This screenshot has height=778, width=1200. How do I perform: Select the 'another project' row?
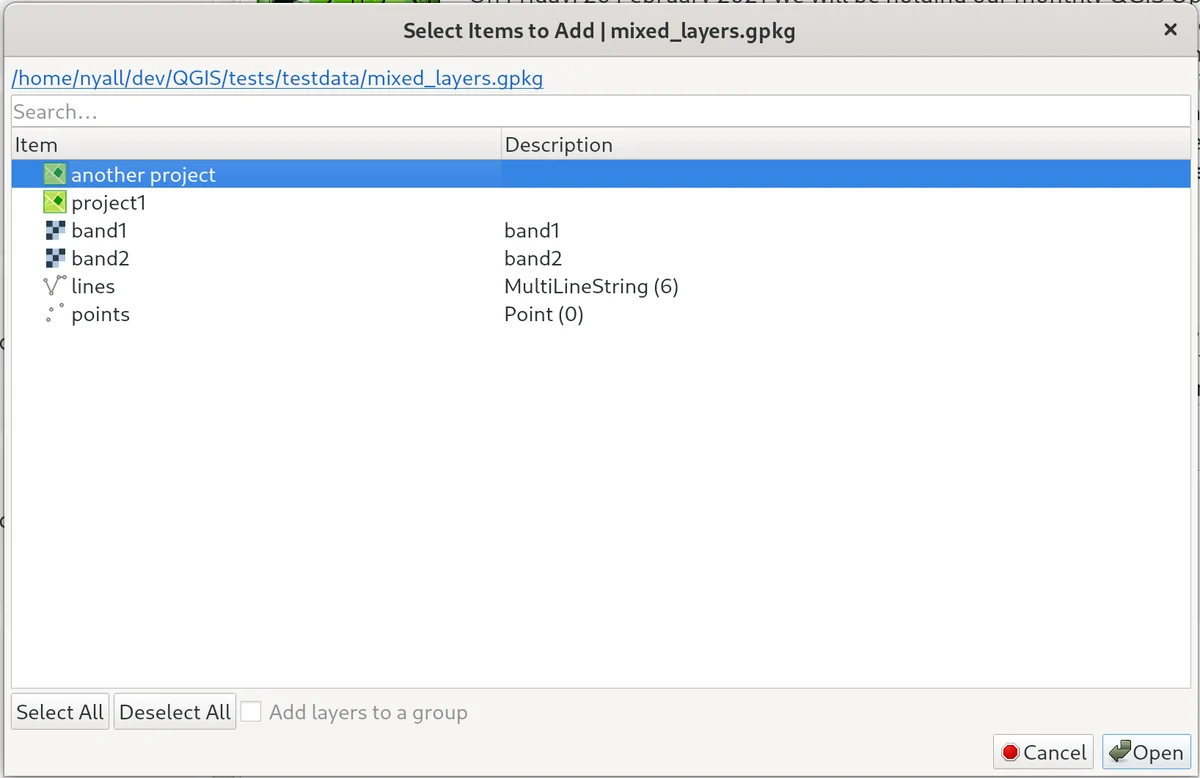[143, 175]
